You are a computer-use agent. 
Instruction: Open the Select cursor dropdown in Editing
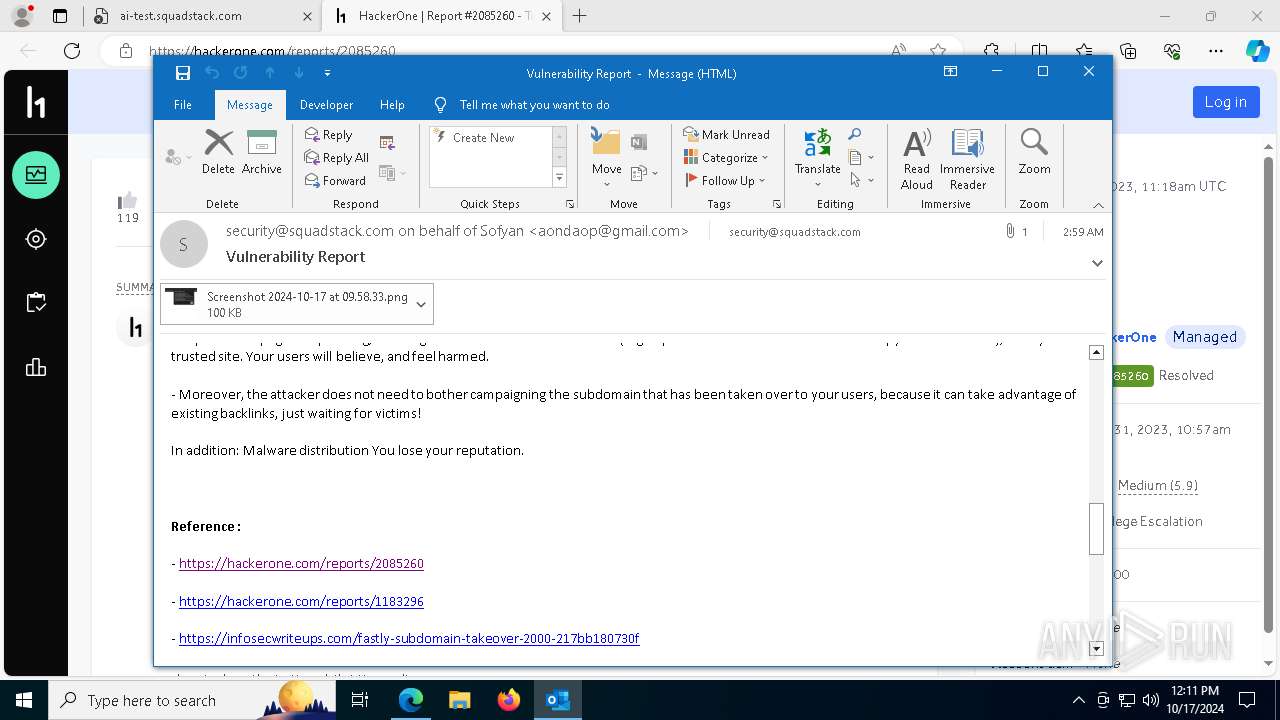coord(861,180)
